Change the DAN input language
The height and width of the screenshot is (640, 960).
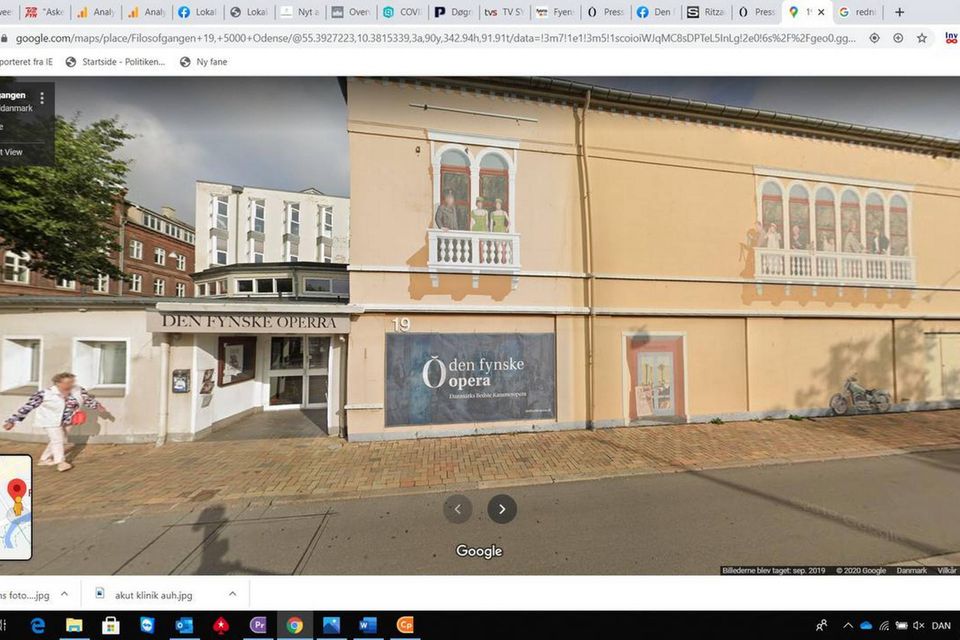pos(941,625)
